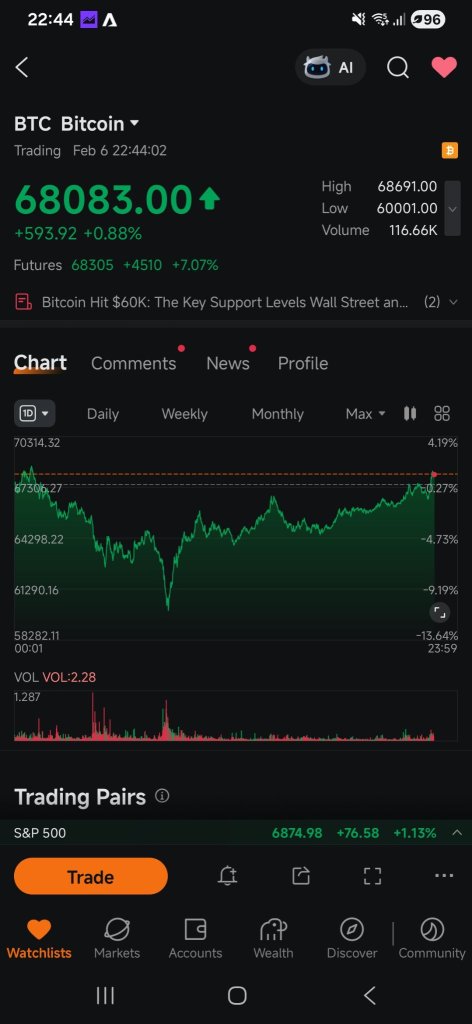Tap the S&P 500 index ticker
This screenshot has width=472, height=1024.
(x=236, y=833)
